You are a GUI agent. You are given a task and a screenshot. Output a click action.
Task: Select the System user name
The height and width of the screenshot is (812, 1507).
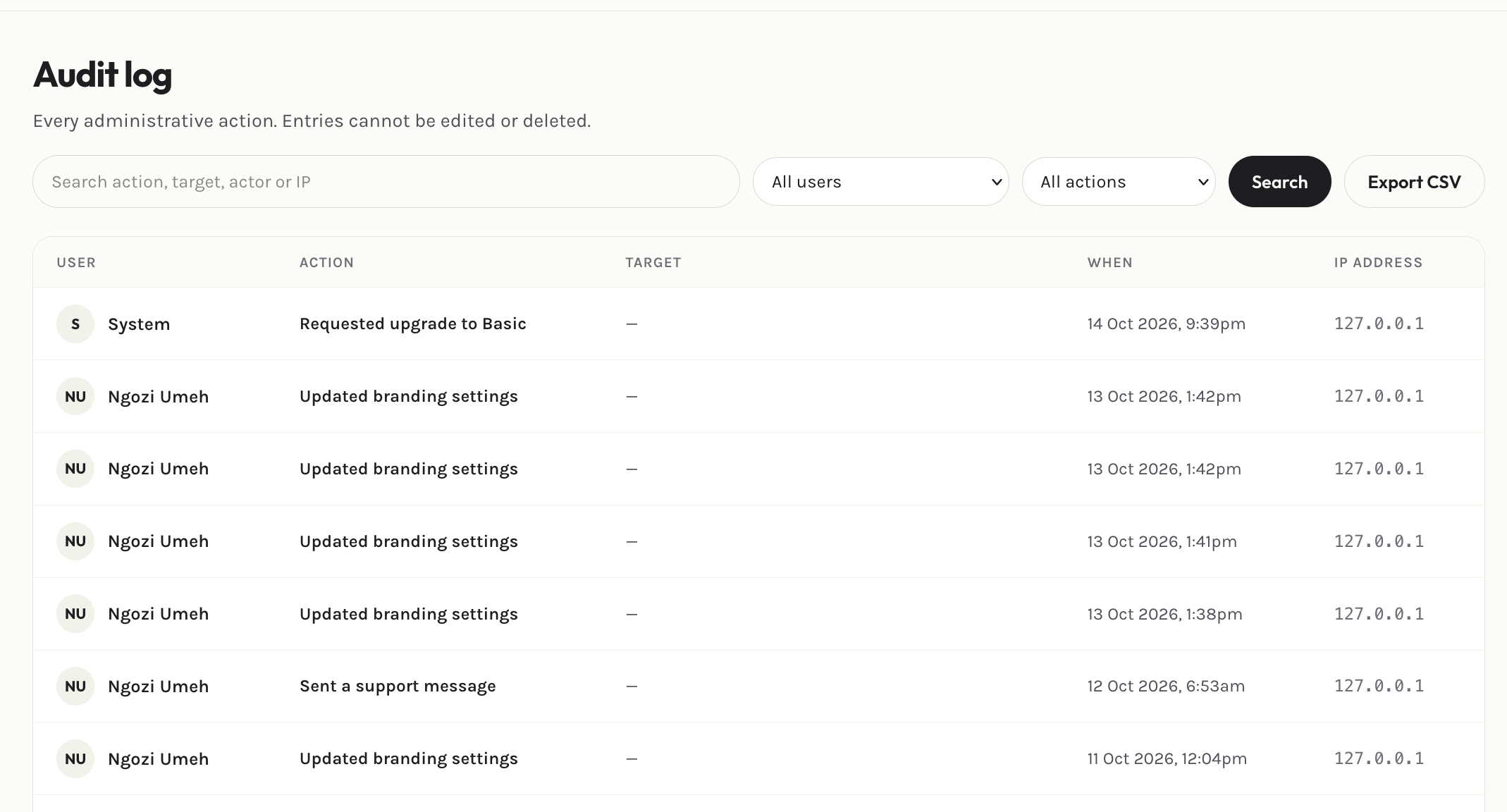coord(139,324)
